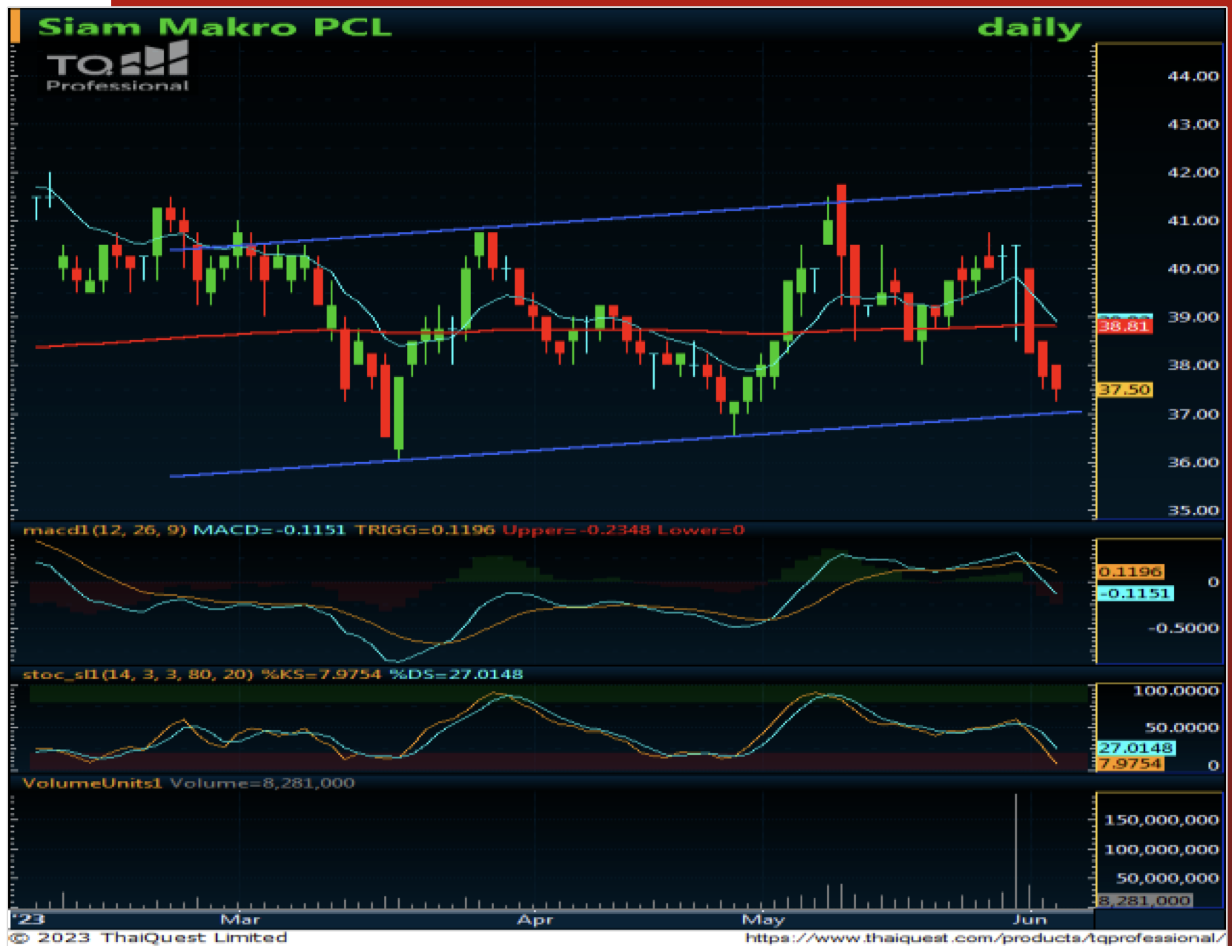
Task: Click the Upper=-0.2348 value
Action: [x=577, y=528]
